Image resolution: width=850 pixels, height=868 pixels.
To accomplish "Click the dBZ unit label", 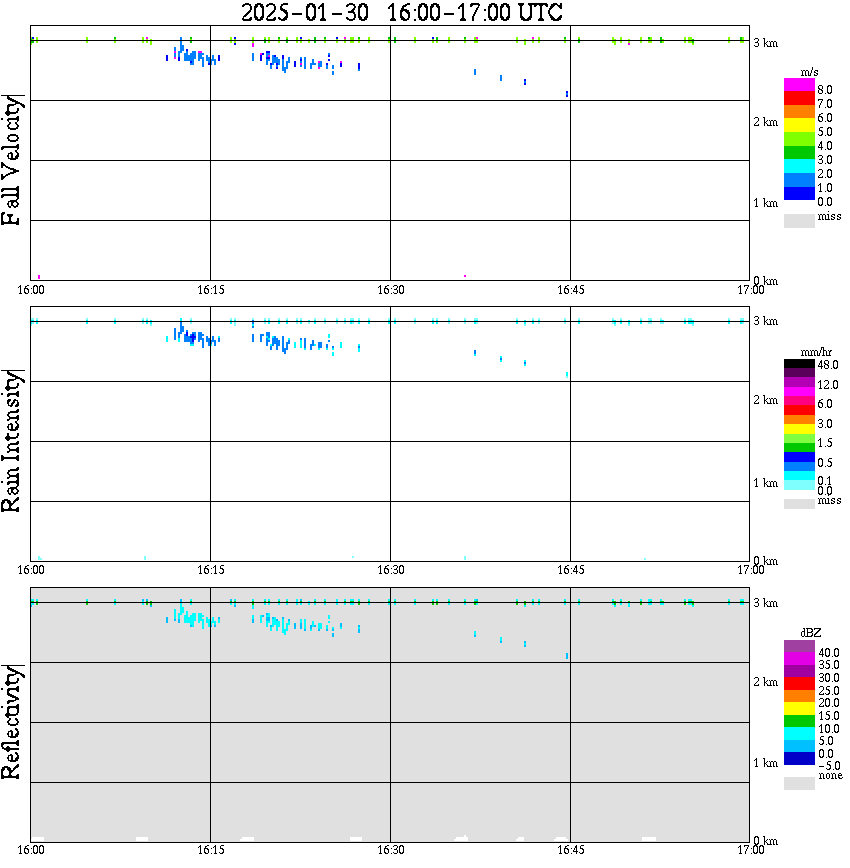I will pyautogui.click(x=811, y=633).
